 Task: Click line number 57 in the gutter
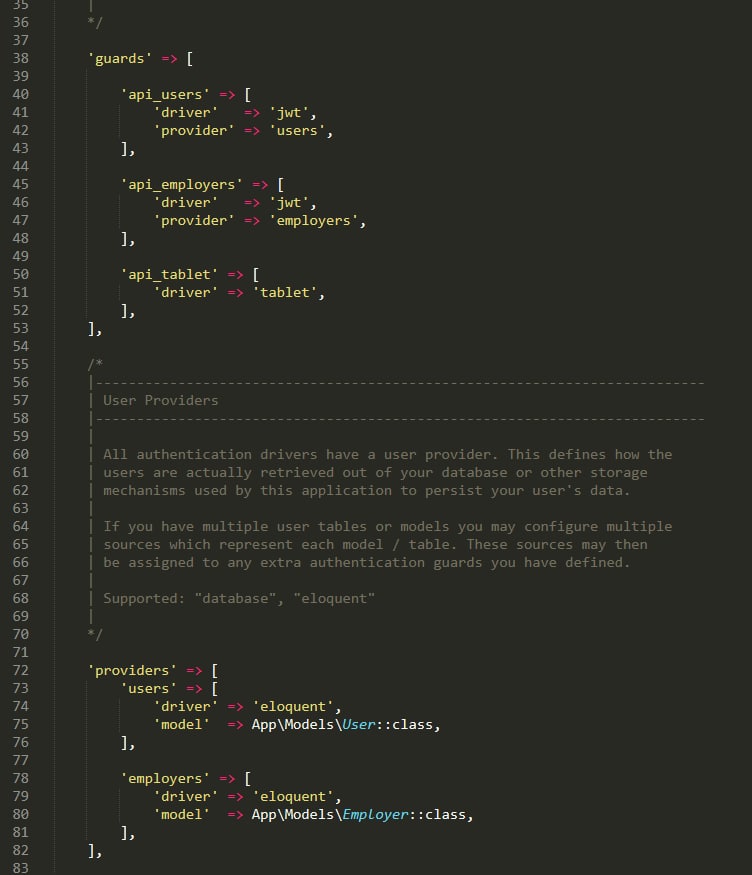(x=21, y=401)
